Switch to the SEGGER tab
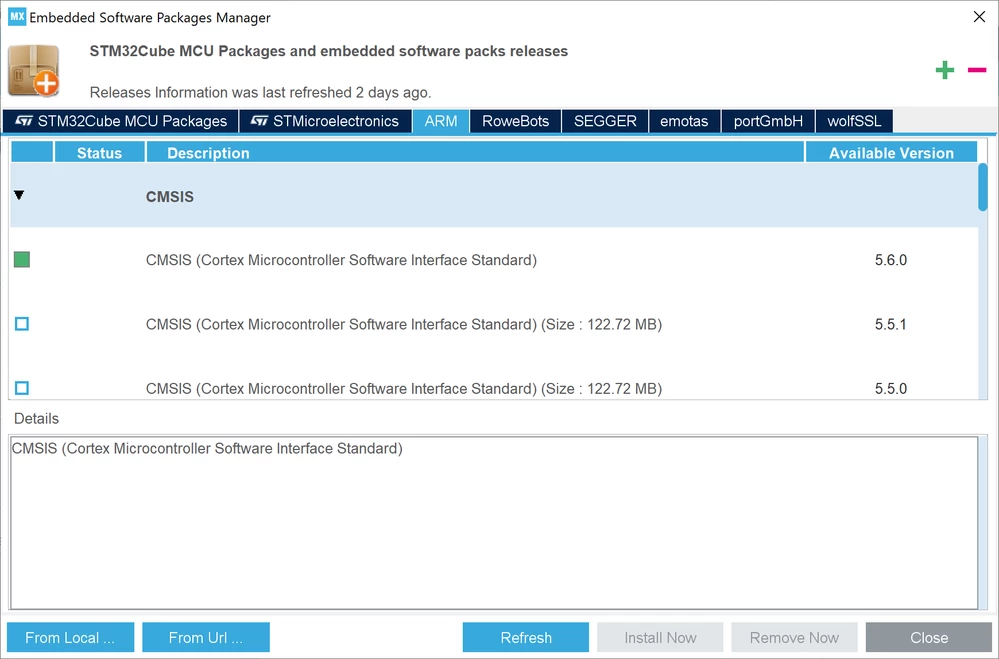The width and height of the screenshot is (999, 659). (x=605, y=121)
